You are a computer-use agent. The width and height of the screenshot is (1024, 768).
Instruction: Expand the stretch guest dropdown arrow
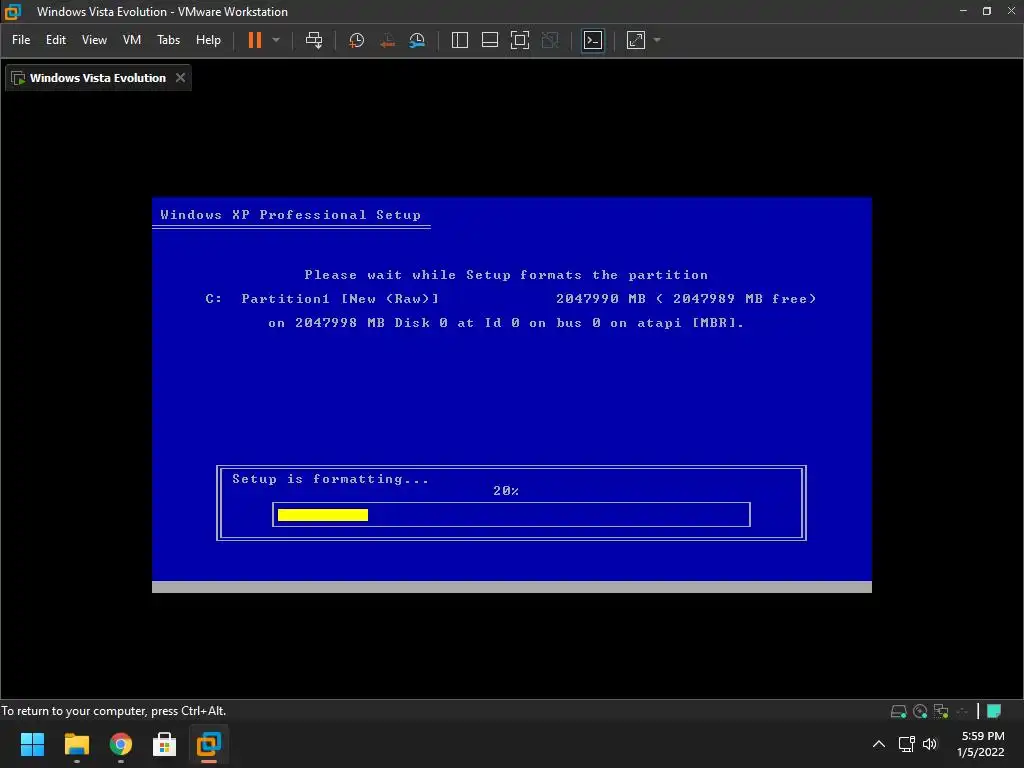(x=657, y=40)
